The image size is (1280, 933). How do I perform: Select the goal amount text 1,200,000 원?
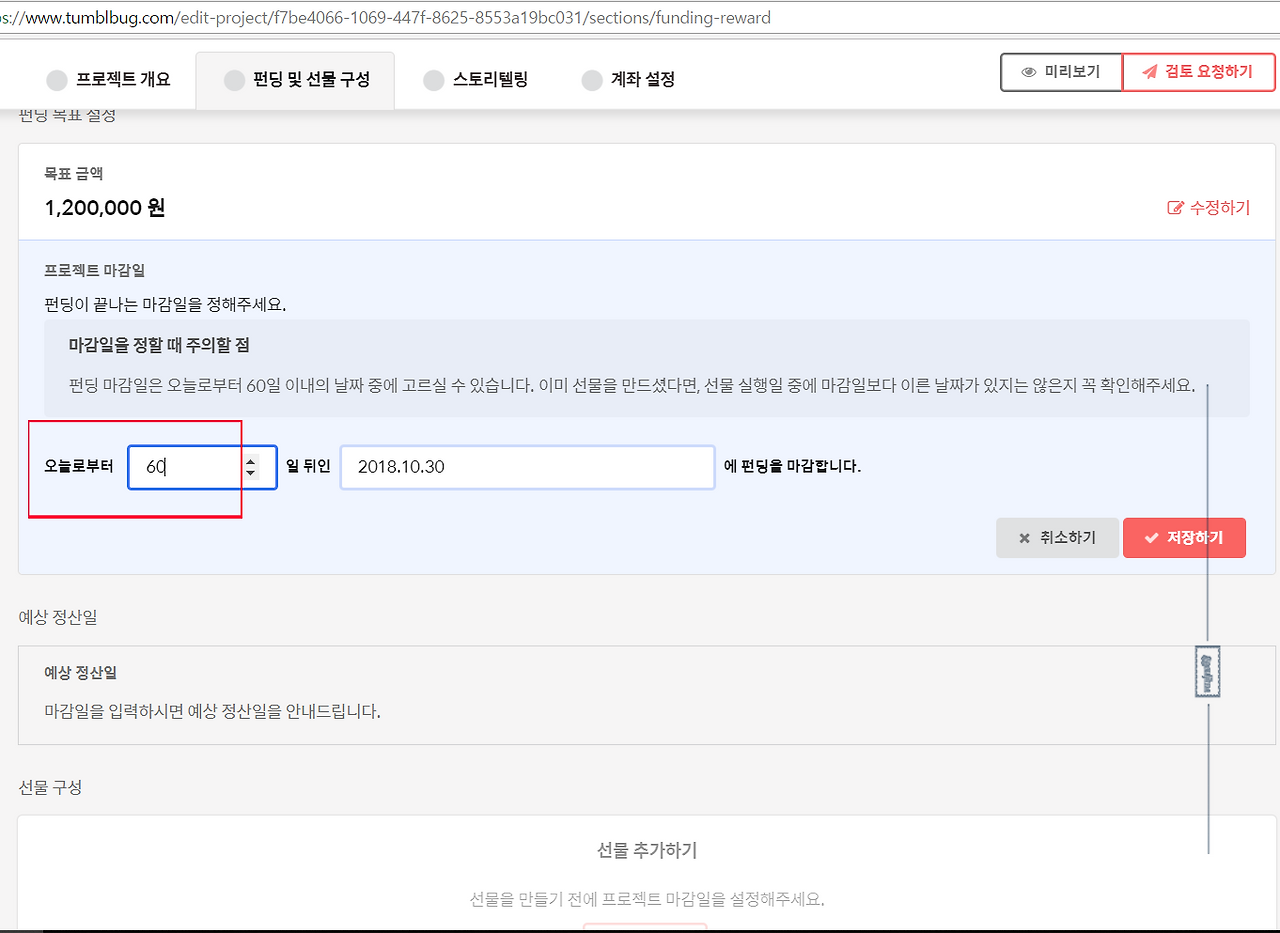[105, 208]
